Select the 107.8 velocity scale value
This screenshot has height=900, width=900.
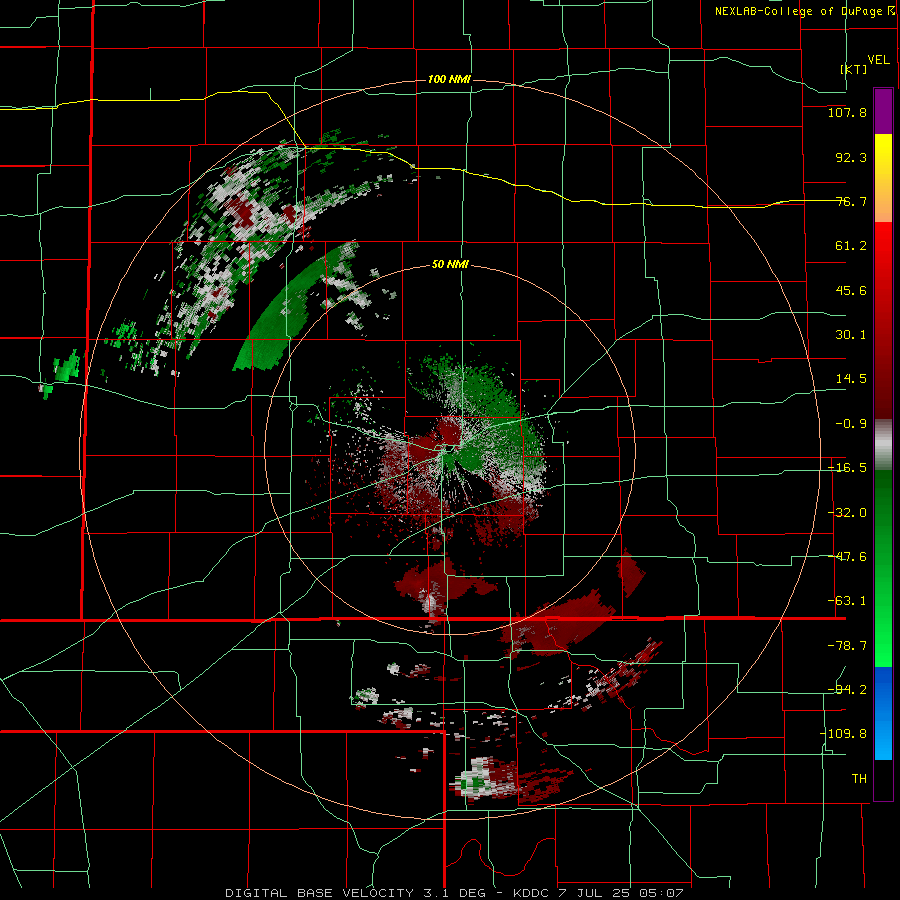pos(847,112)
